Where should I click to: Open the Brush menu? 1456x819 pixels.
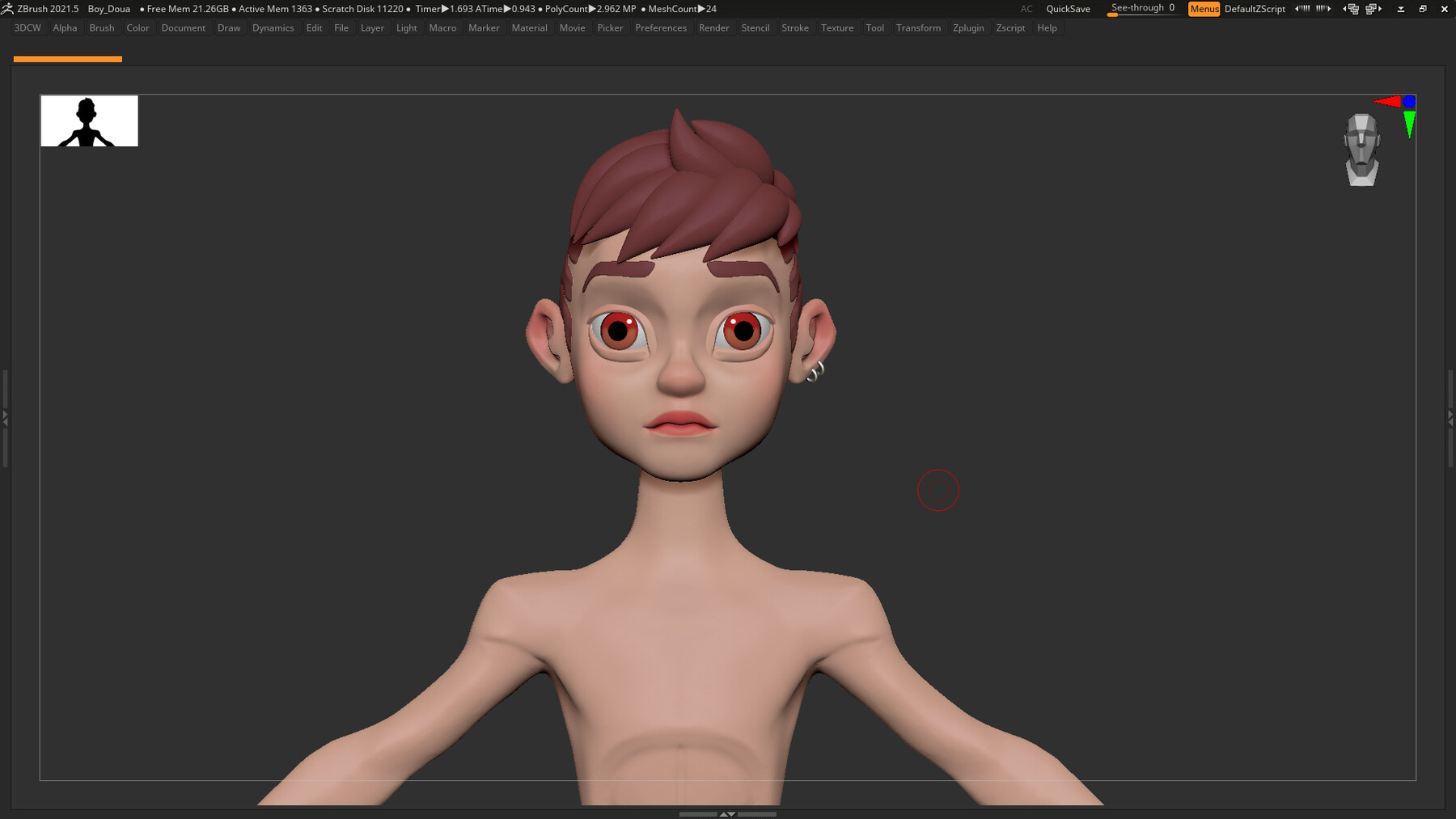[x=102, y=28]
